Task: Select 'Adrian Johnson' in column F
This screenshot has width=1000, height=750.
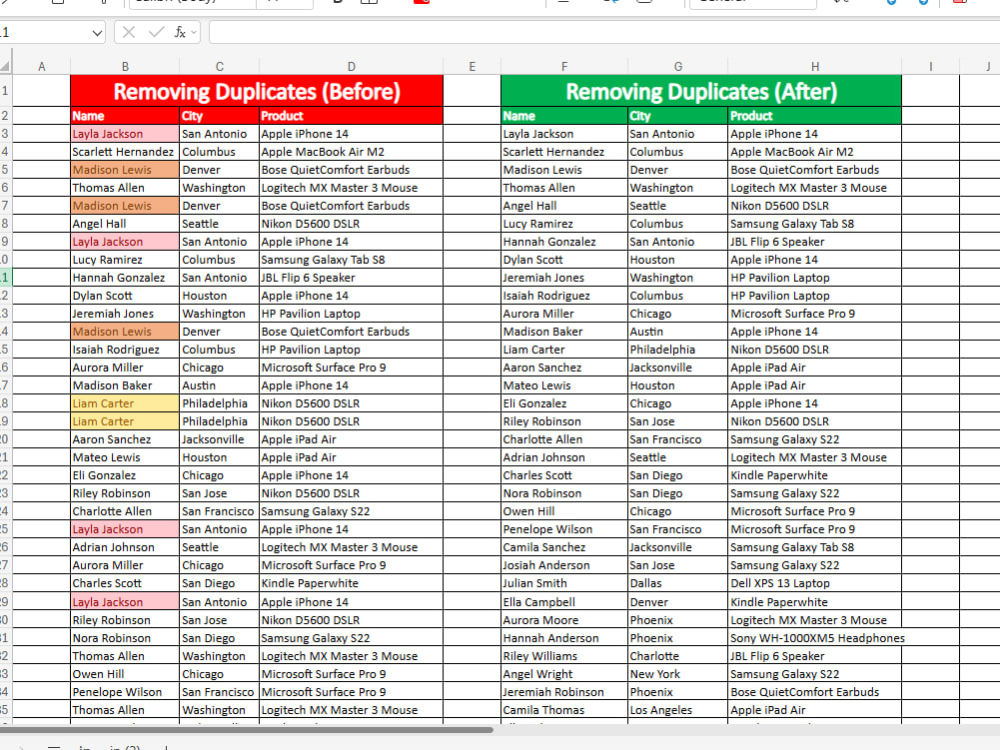Action: point(564,457)
